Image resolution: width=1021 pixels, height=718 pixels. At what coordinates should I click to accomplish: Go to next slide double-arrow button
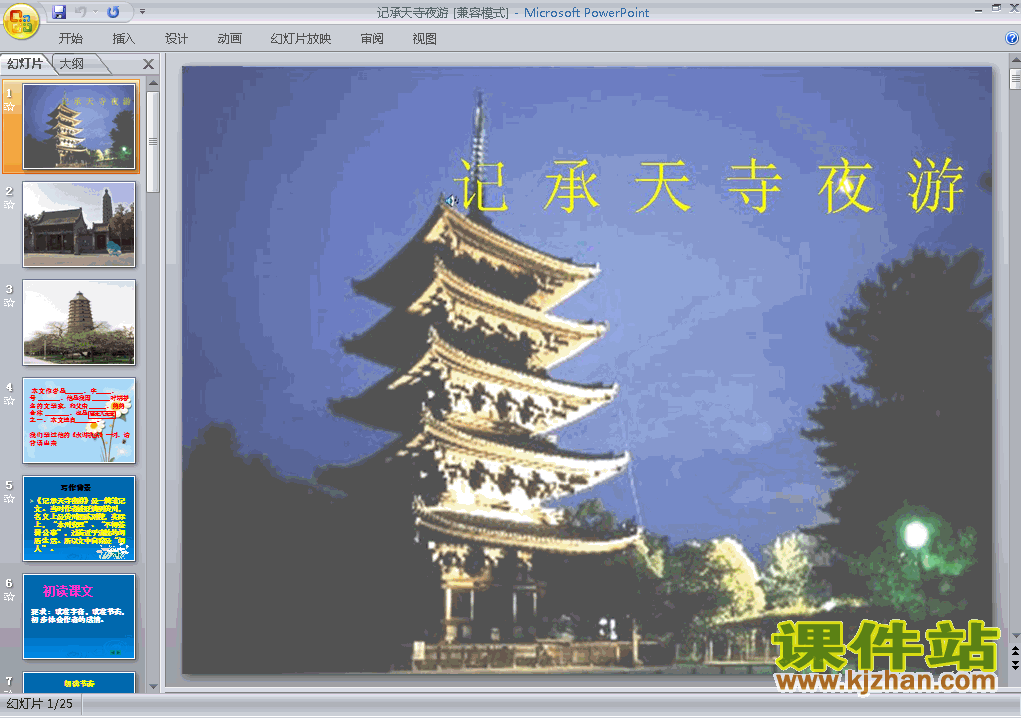(1015, 665)
